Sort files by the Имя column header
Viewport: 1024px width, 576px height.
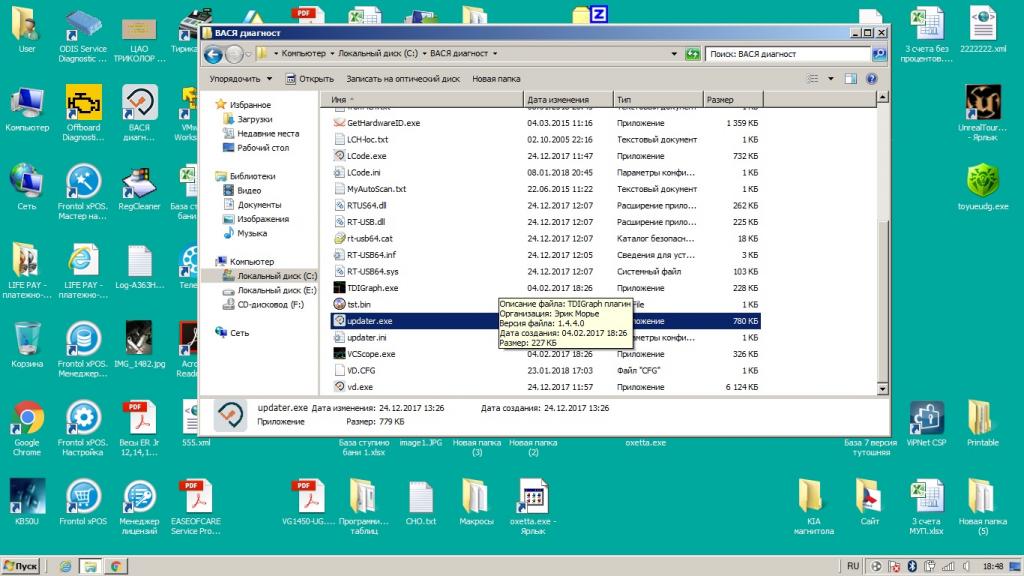click(x=422, y=99)
